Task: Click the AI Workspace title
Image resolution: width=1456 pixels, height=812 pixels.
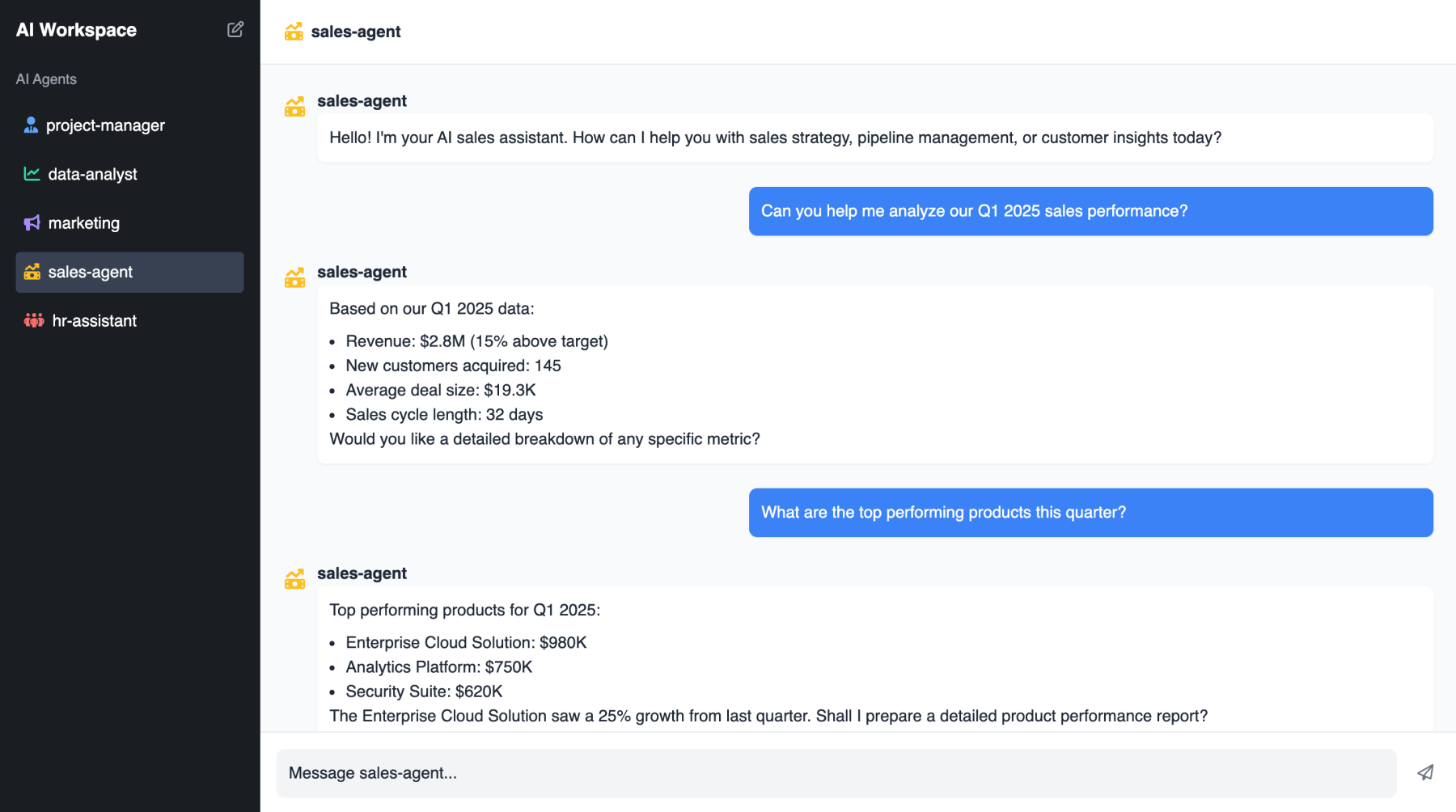Action: click(x=77, y=30)
